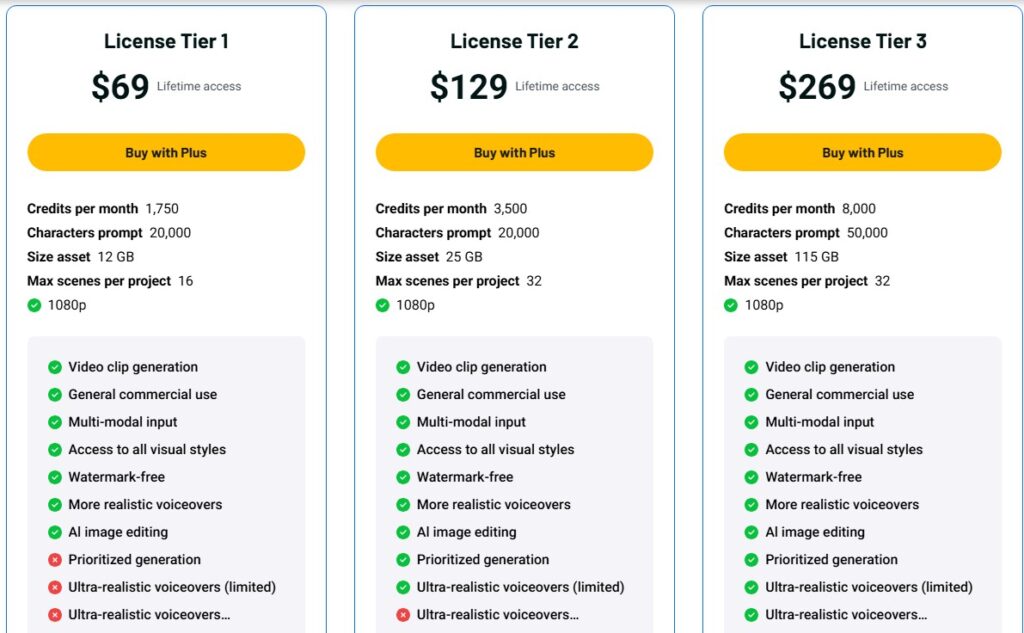Click green check for Tier 3 Multi-modal input
Viewport: 1024px width, 633px height.
pos(752,422)
